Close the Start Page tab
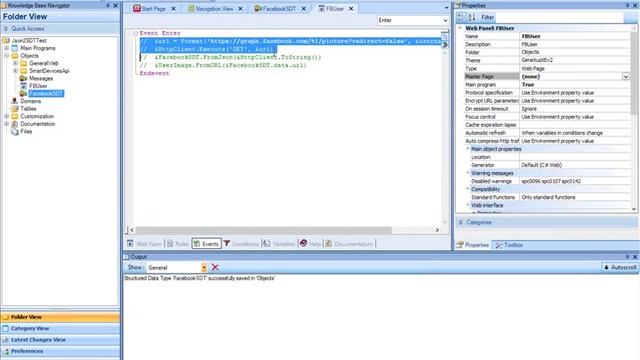This screenshot has height=360, width=640. (x=173, y=9)
